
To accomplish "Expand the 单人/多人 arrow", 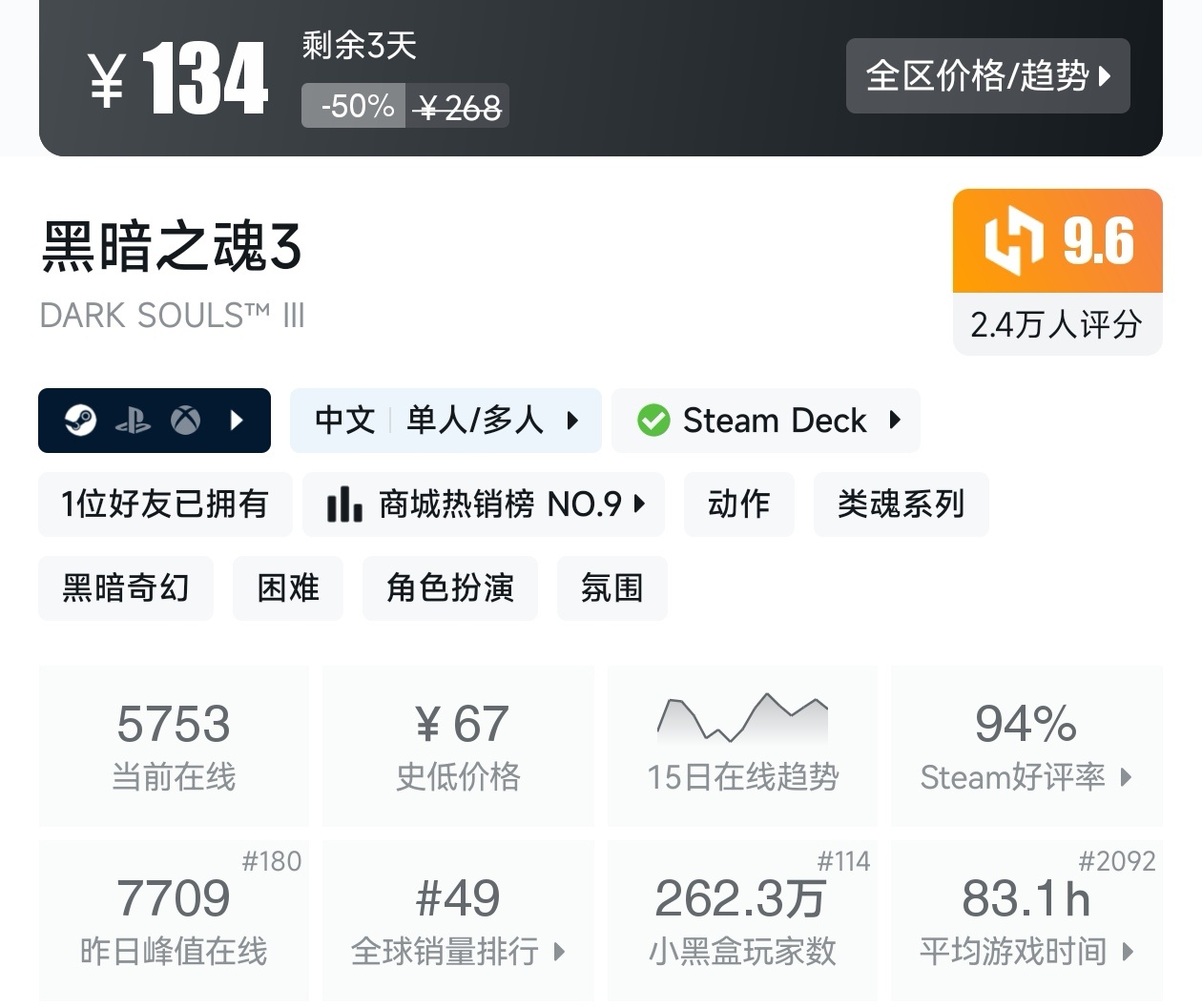I will click(x=572, y=420).
